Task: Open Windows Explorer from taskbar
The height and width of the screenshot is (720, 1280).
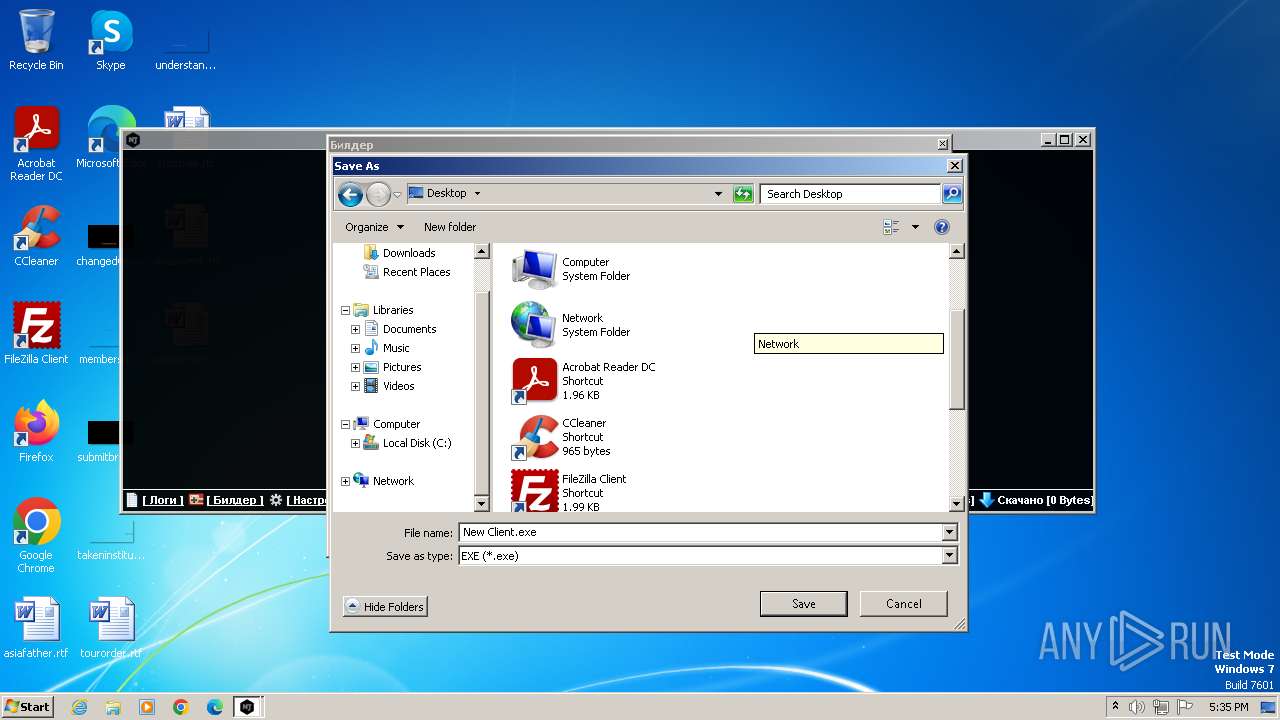Action: coord(113,707)
